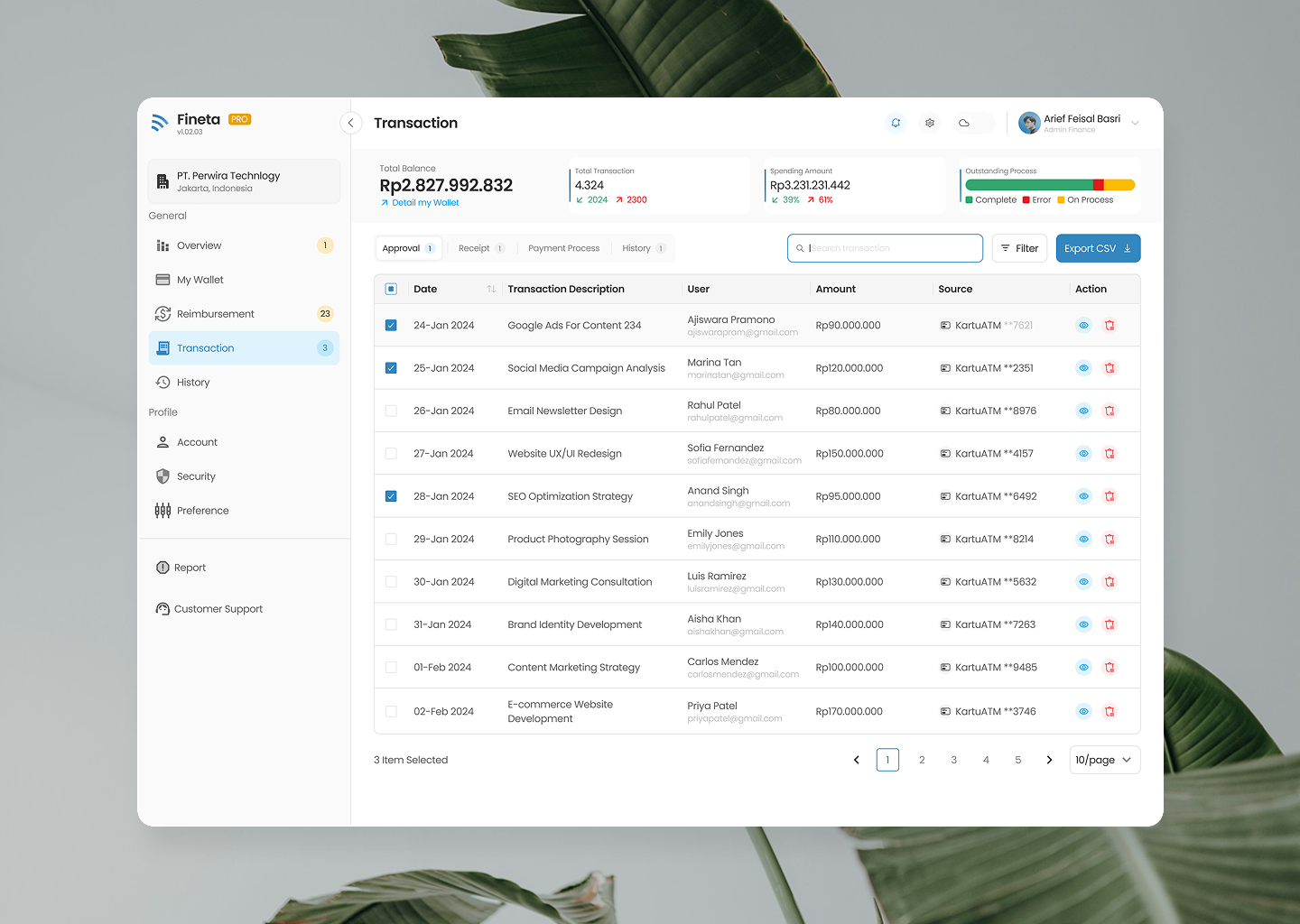
Task: Open the Filter button
Action: 1019,248
